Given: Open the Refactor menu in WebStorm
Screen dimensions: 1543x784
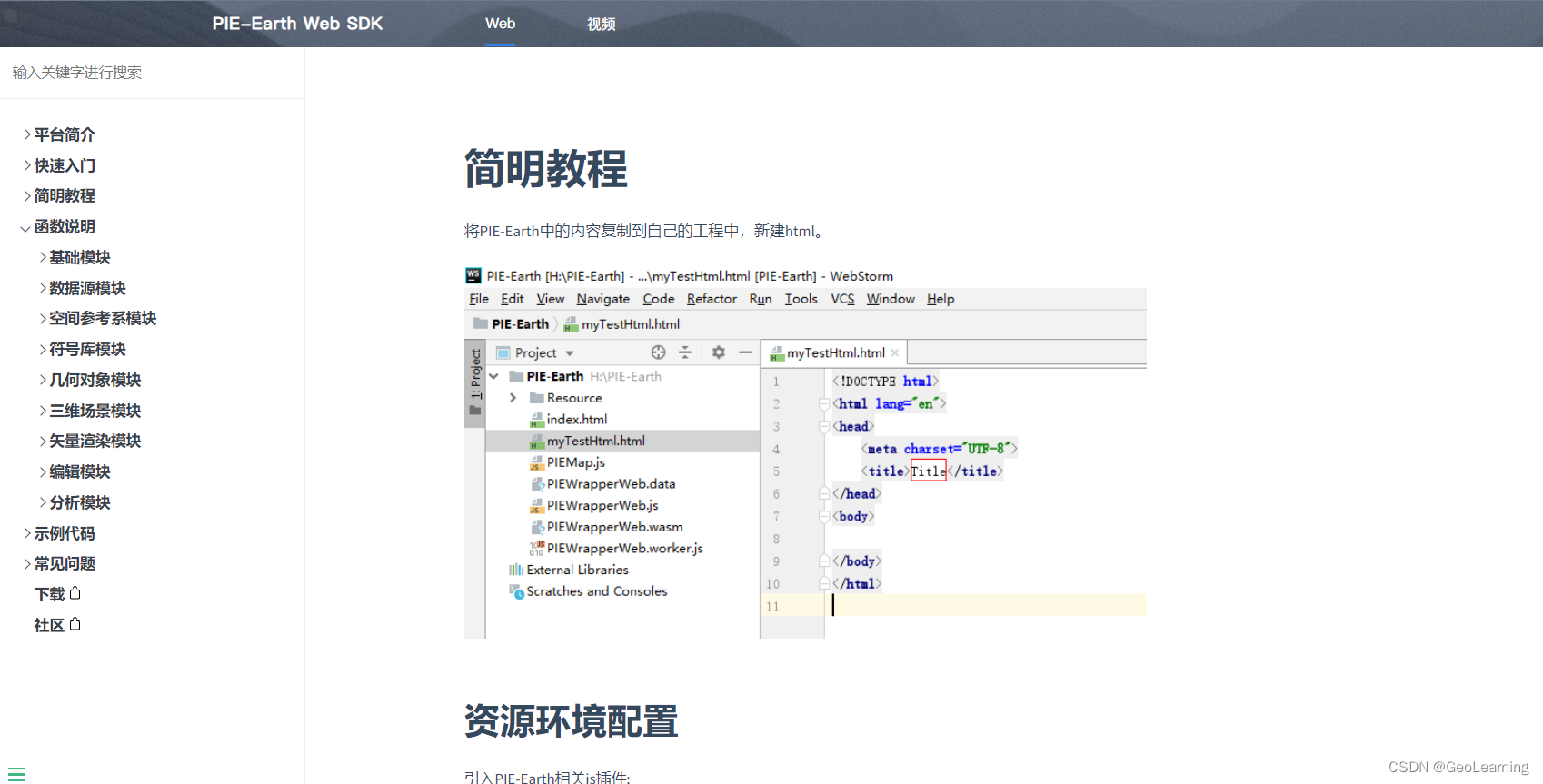Looking at the screenshot, I should 712,299.
